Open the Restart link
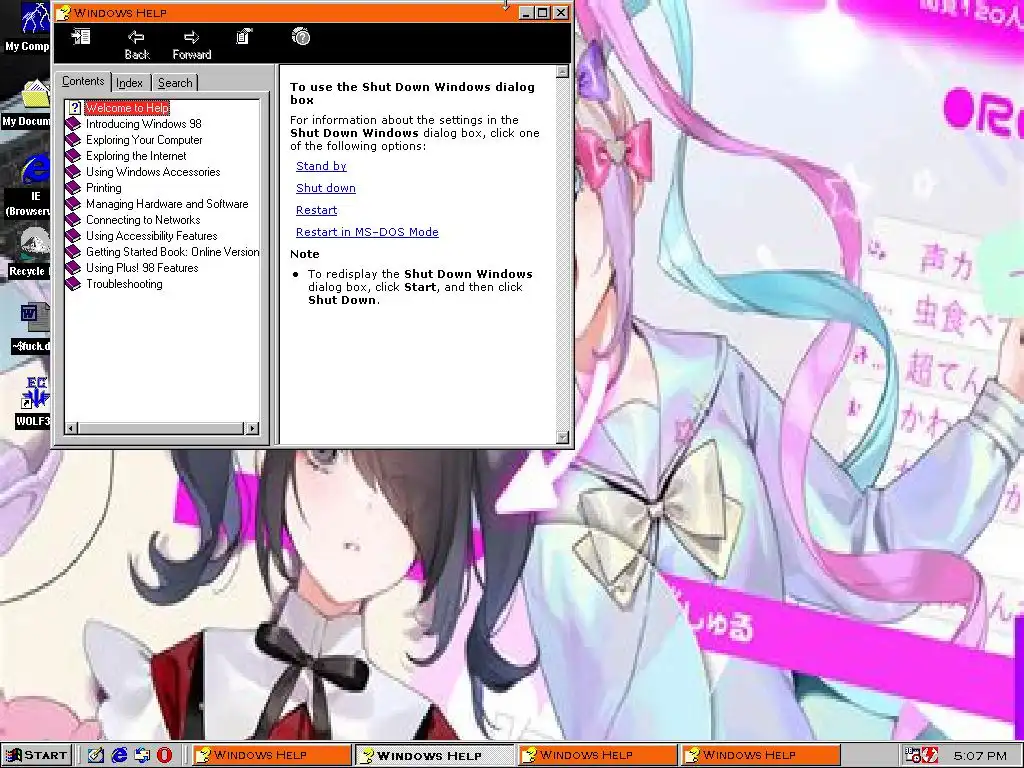This screenshot has height=768, width=1024. coord(317,210)
